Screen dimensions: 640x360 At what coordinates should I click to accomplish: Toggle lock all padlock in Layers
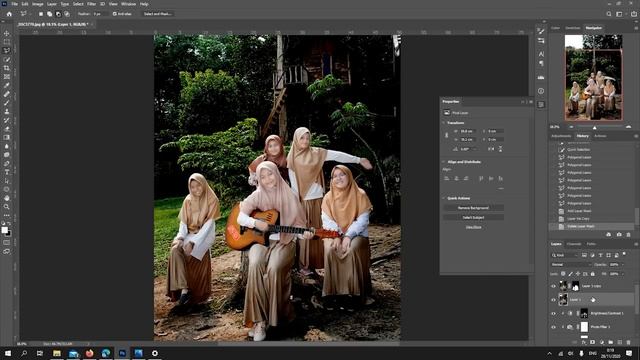[593, 274]
